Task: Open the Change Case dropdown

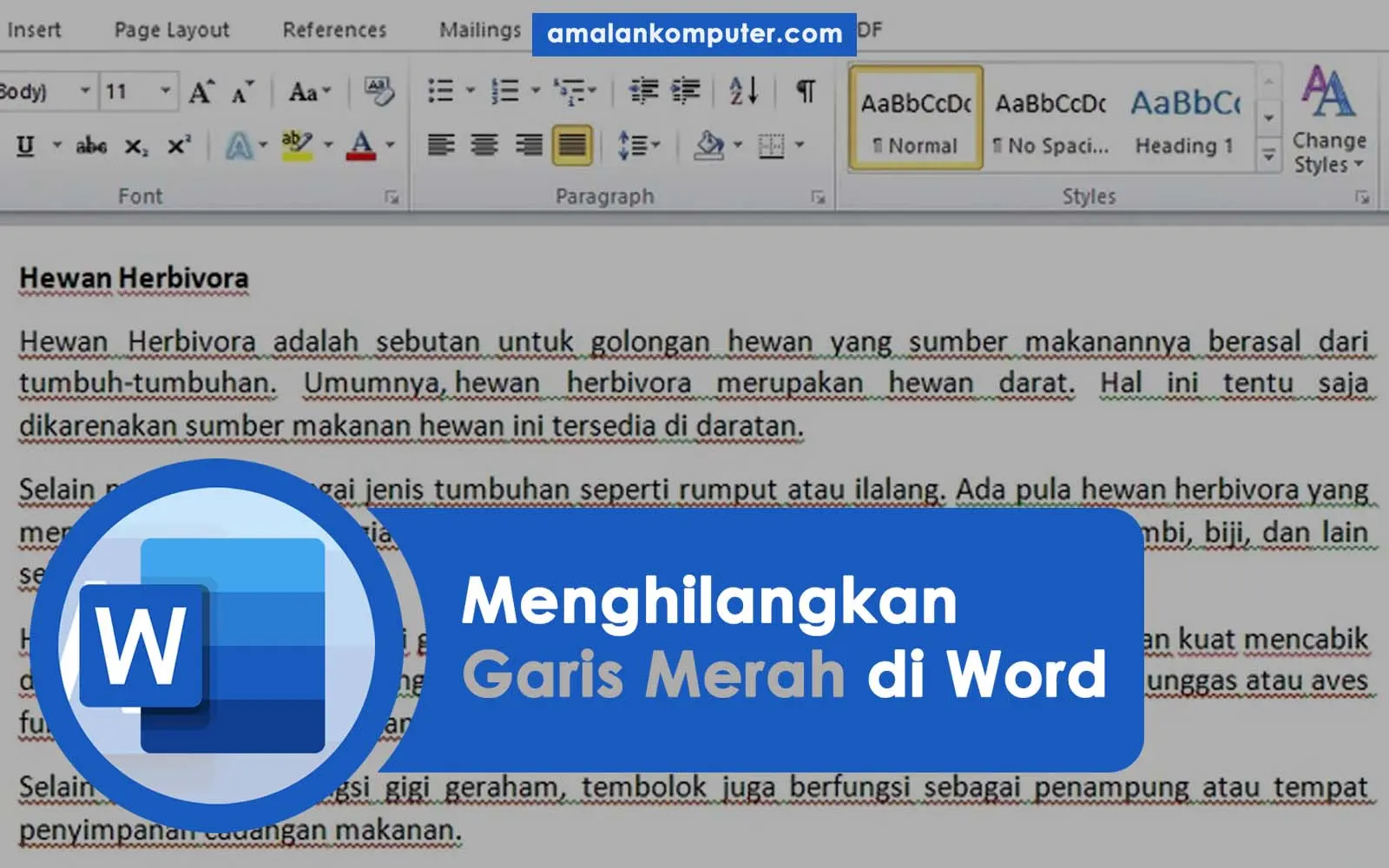Action: tap(310, 91)
